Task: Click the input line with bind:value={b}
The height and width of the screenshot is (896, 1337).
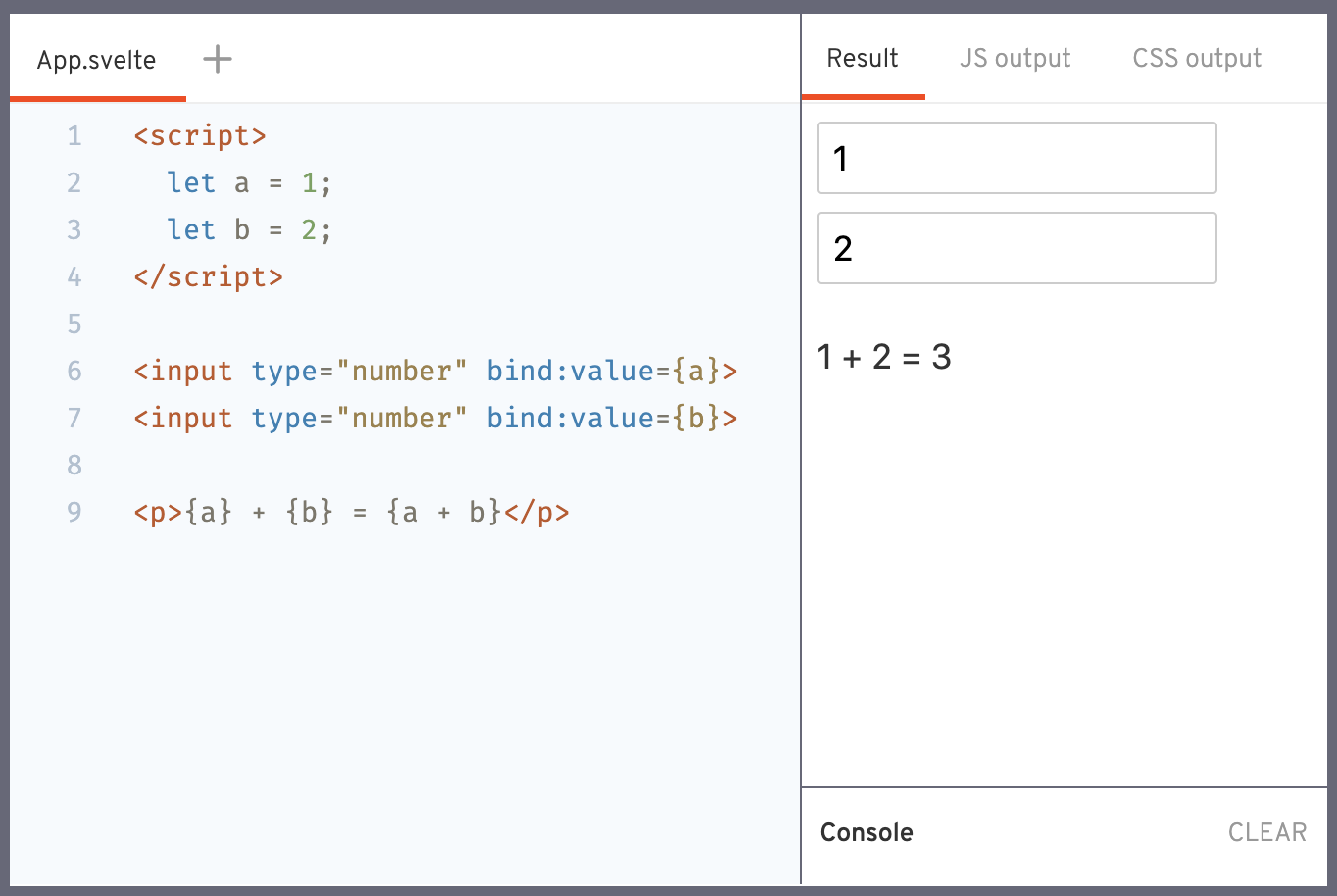Action: pyautogui.click(x=435, y=418)
